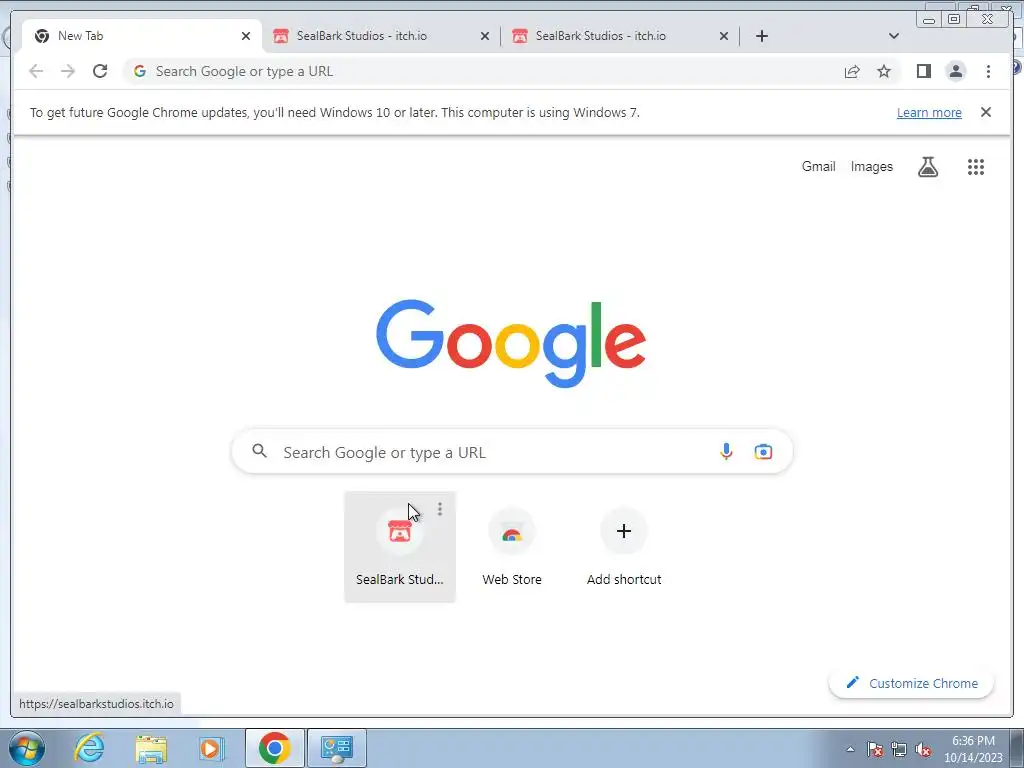The image size is (1024, 768).
Task: Close the second SealBark Studios tab
Action: click(724, 36)
